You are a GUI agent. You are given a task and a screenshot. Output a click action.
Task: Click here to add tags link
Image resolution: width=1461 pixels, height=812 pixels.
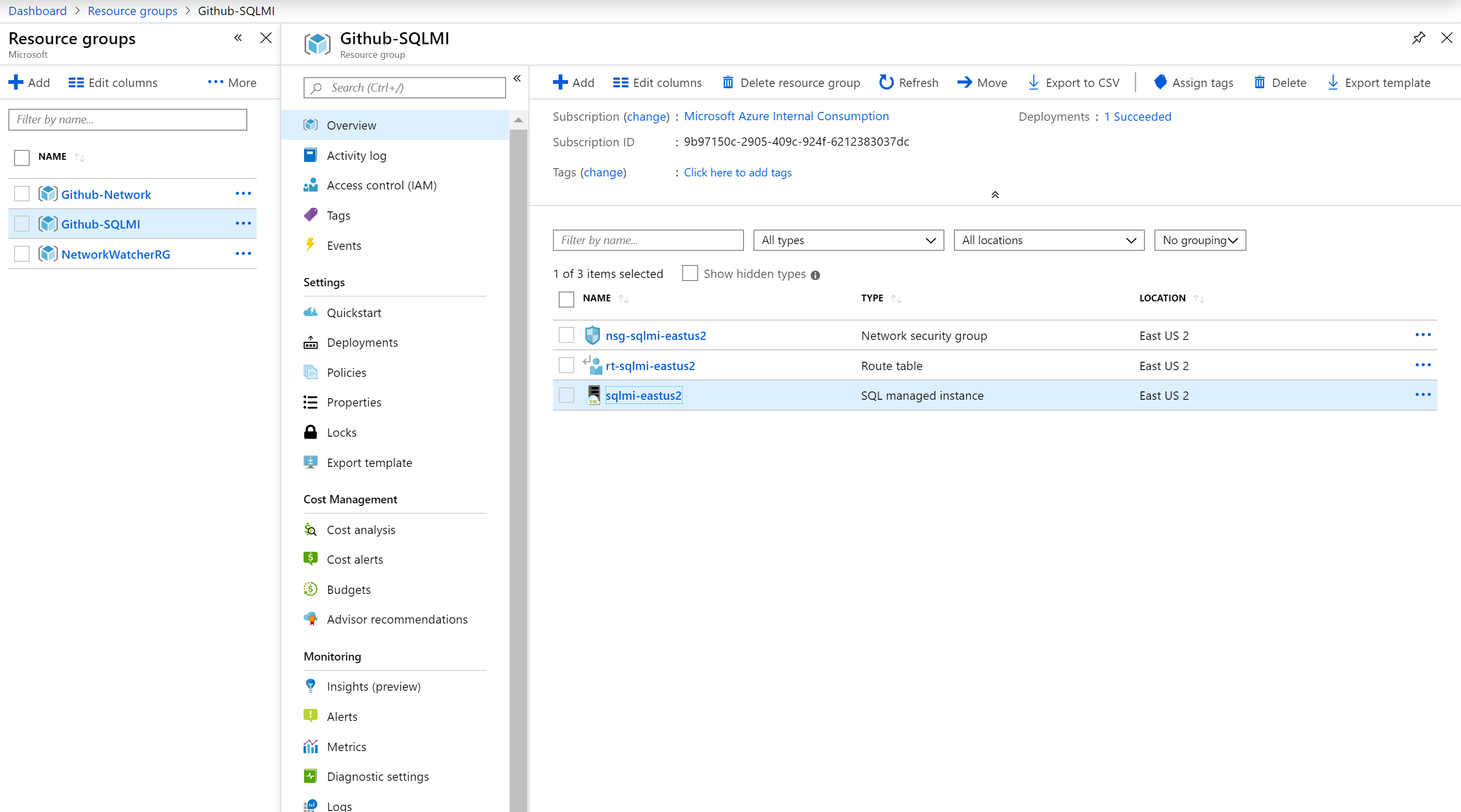(x=737, y=172)
